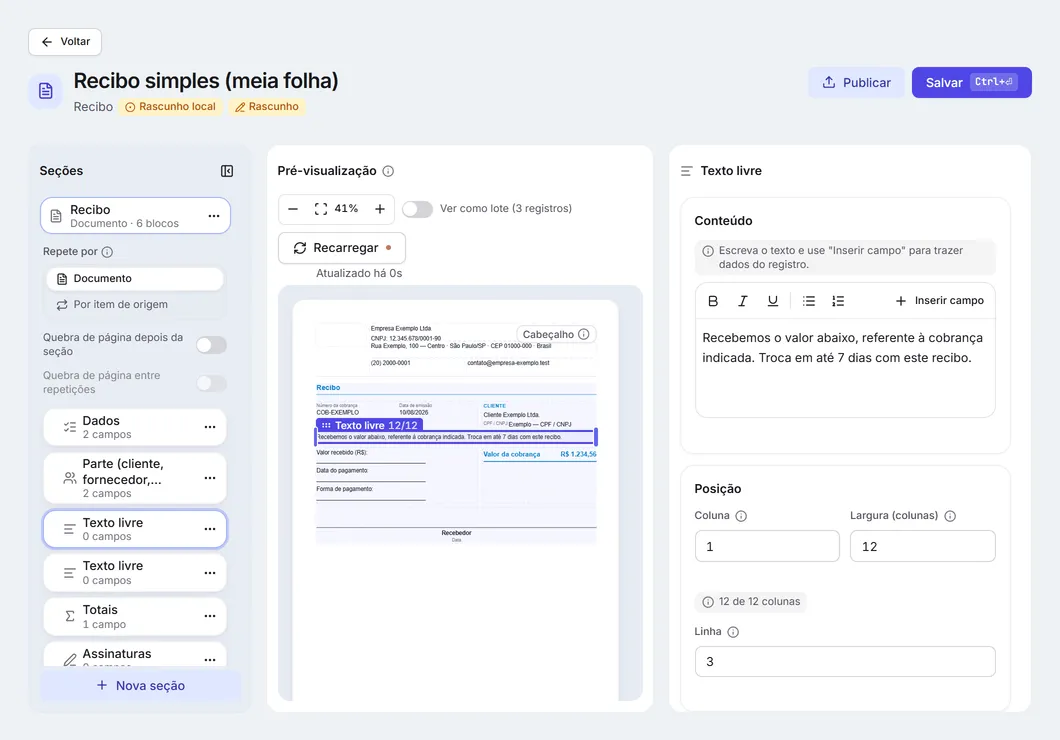Toggle Quebra de página depois da seção

point(212,345)
